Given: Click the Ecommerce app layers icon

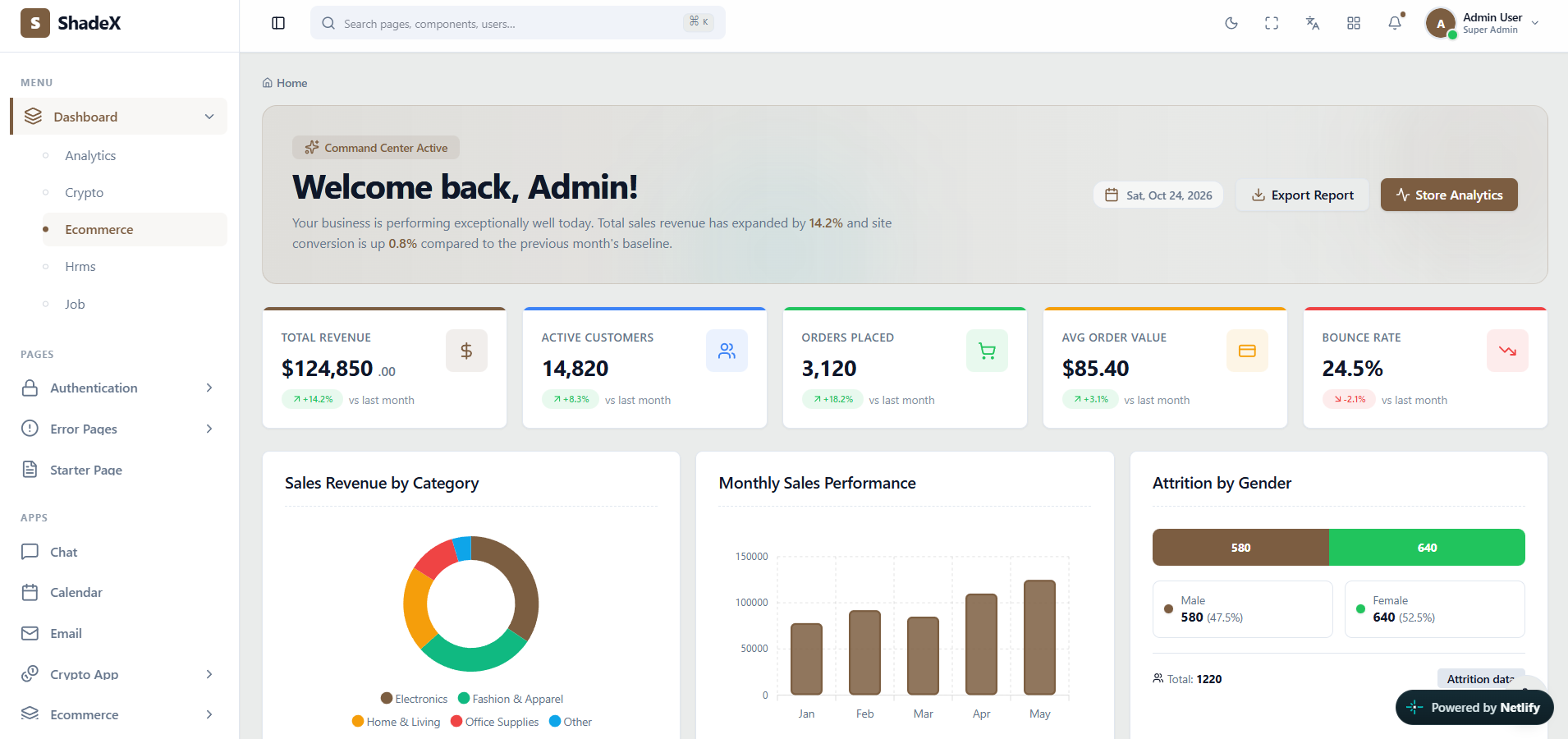Looking at the screenshot, I should [30, 714].
